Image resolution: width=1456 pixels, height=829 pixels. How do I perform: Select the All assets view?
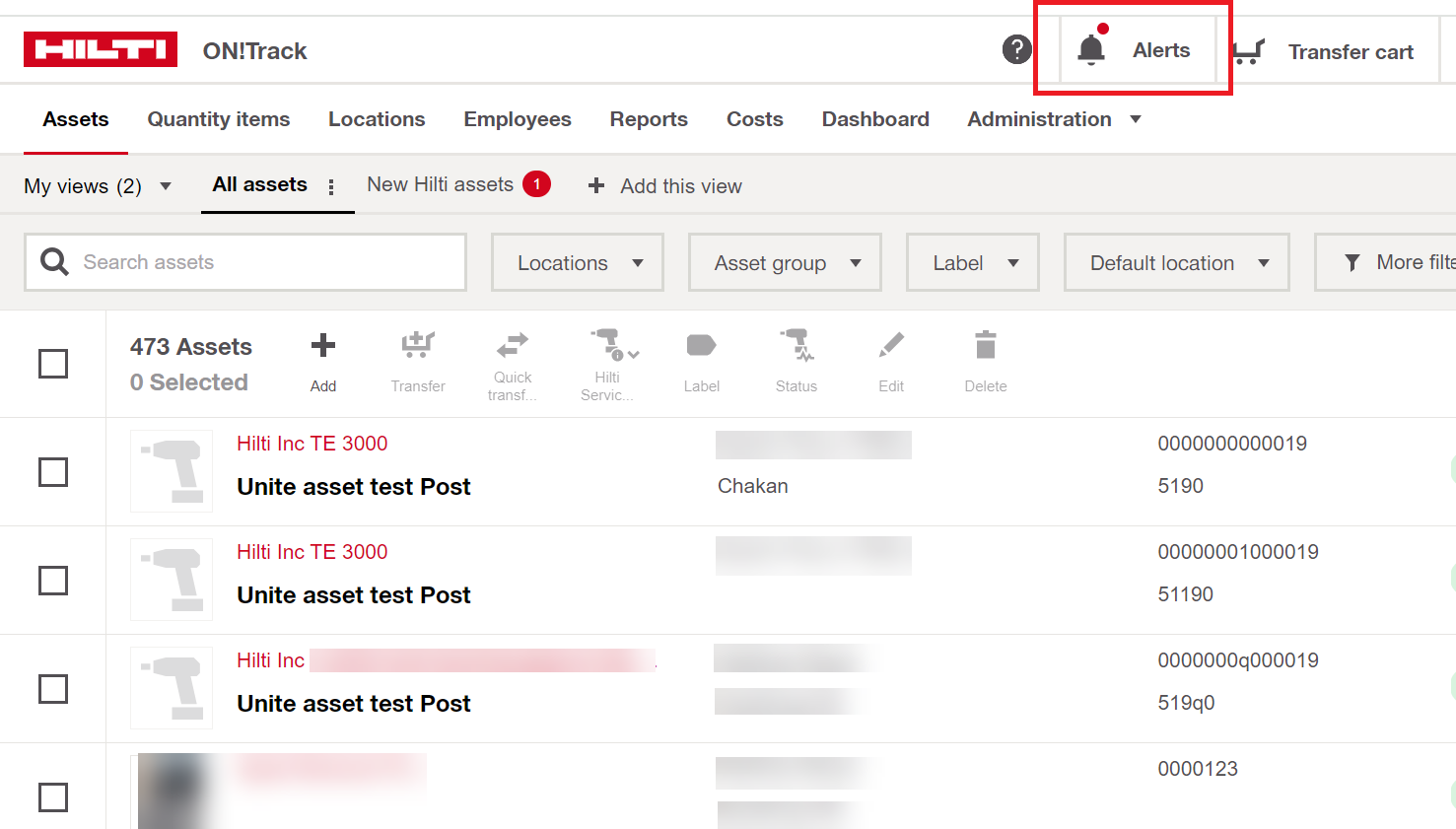tap(260, 184)
